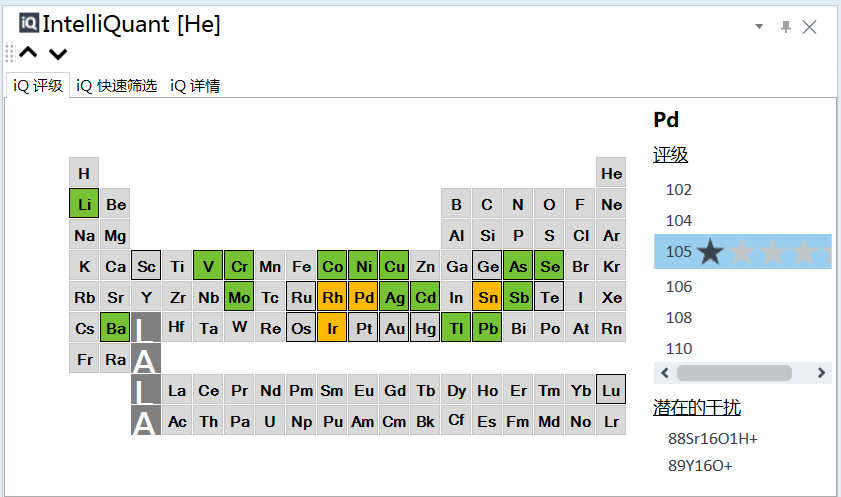Click the Os element tile

point(301,328)
